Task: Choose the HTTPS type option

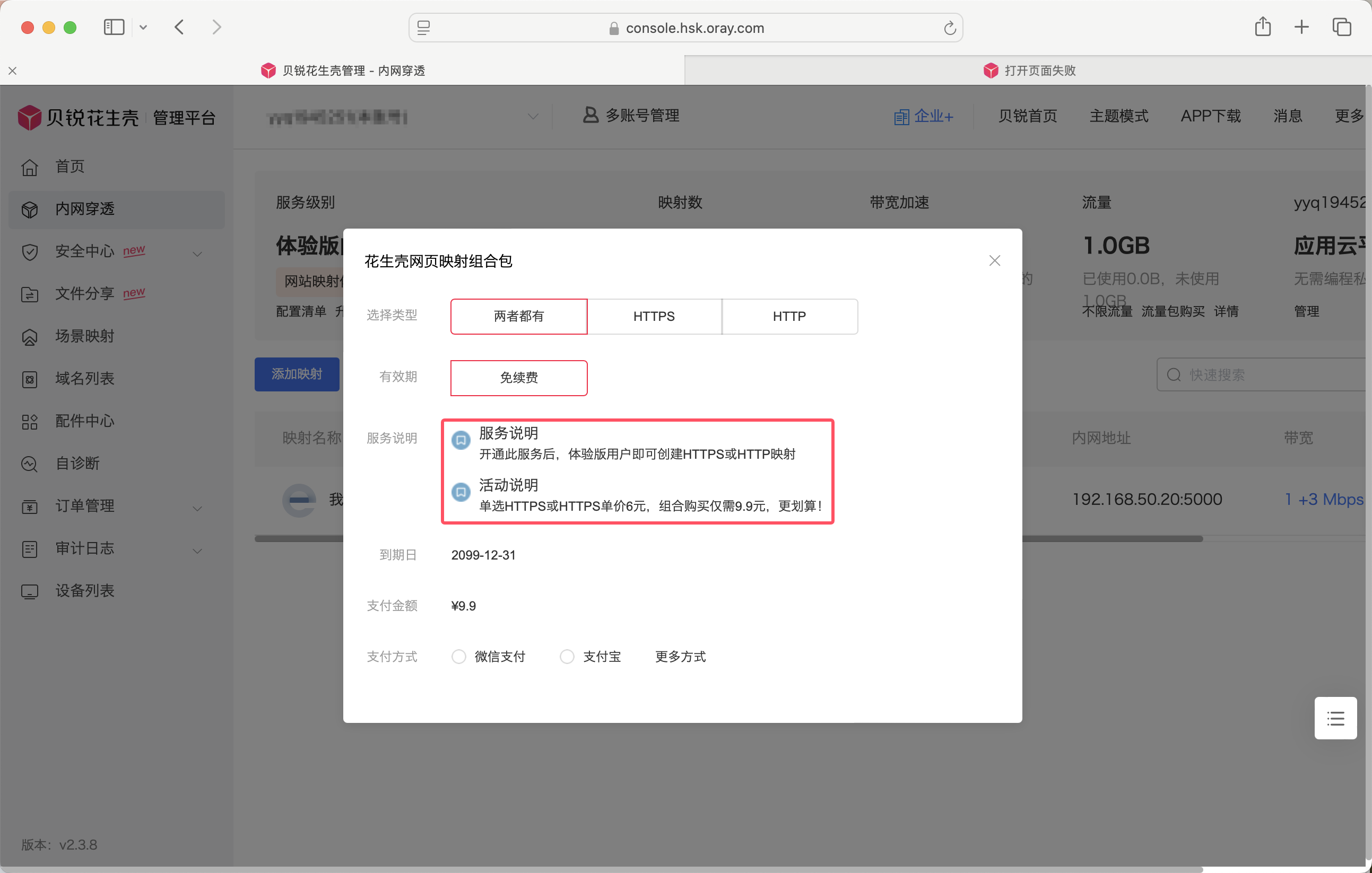Action: (654, 316)
